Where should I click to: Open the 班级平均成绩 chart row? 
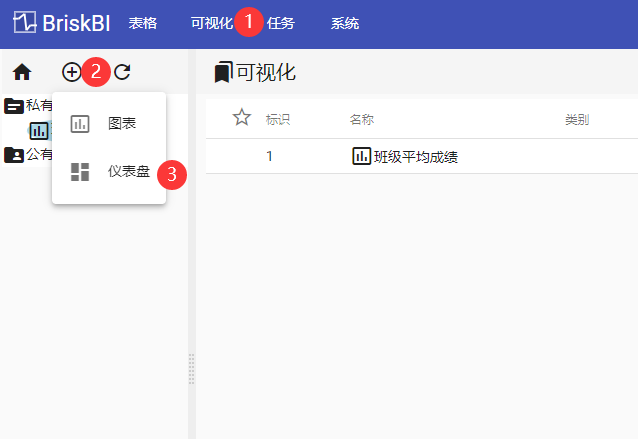pyautogui.click(x=422, y=156)
